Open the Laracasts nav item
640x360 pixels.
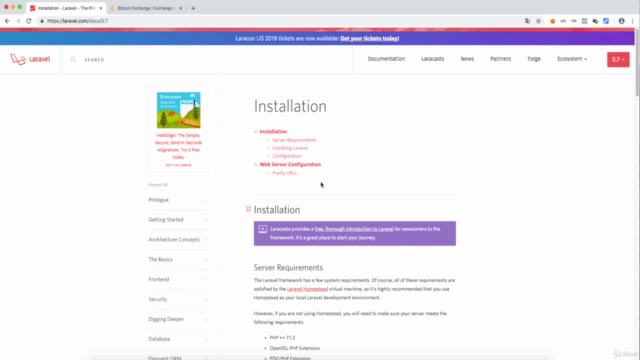click(432, 59)
